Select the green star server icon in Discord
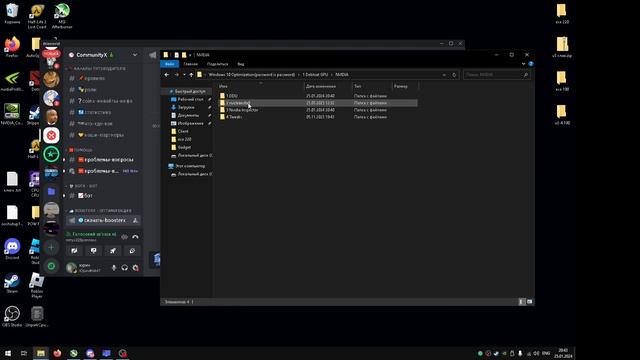The width and height of the screenshot is (640, 360). coord(51,154)
